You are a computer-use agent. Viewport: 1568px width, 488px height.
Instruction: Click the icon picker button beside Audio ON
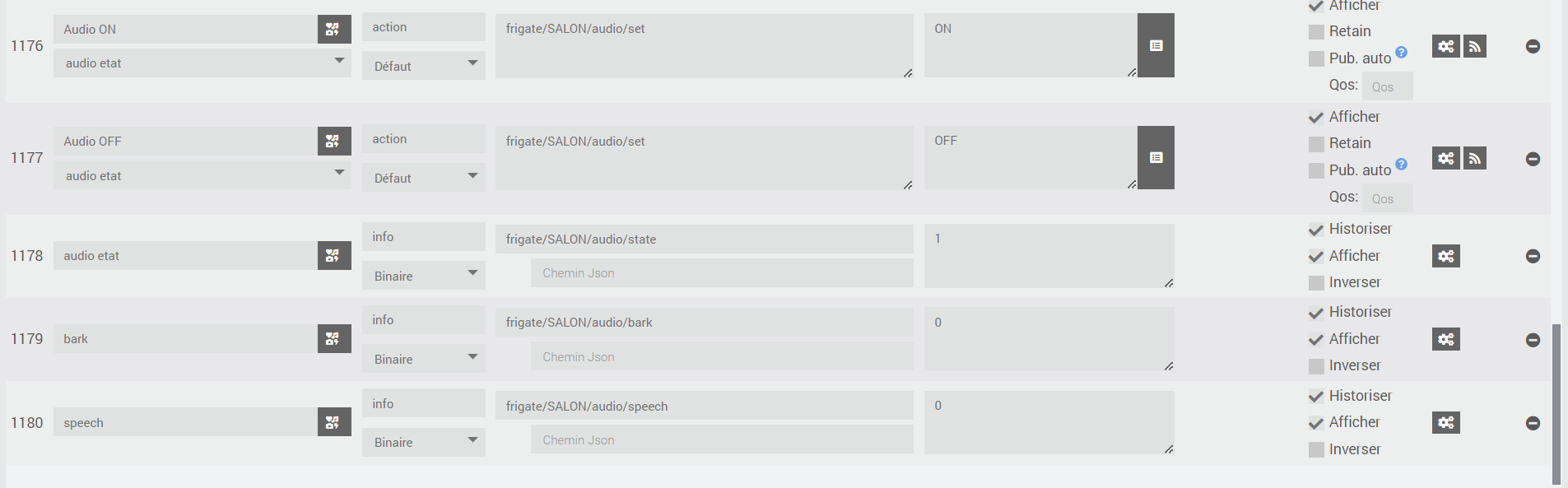(x=333, y=30)
